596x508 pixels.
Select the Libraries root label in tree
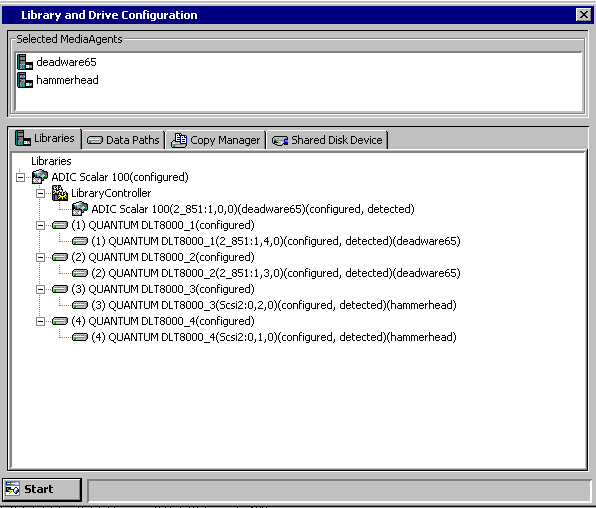pyautogui.click(x=51, y=161)
